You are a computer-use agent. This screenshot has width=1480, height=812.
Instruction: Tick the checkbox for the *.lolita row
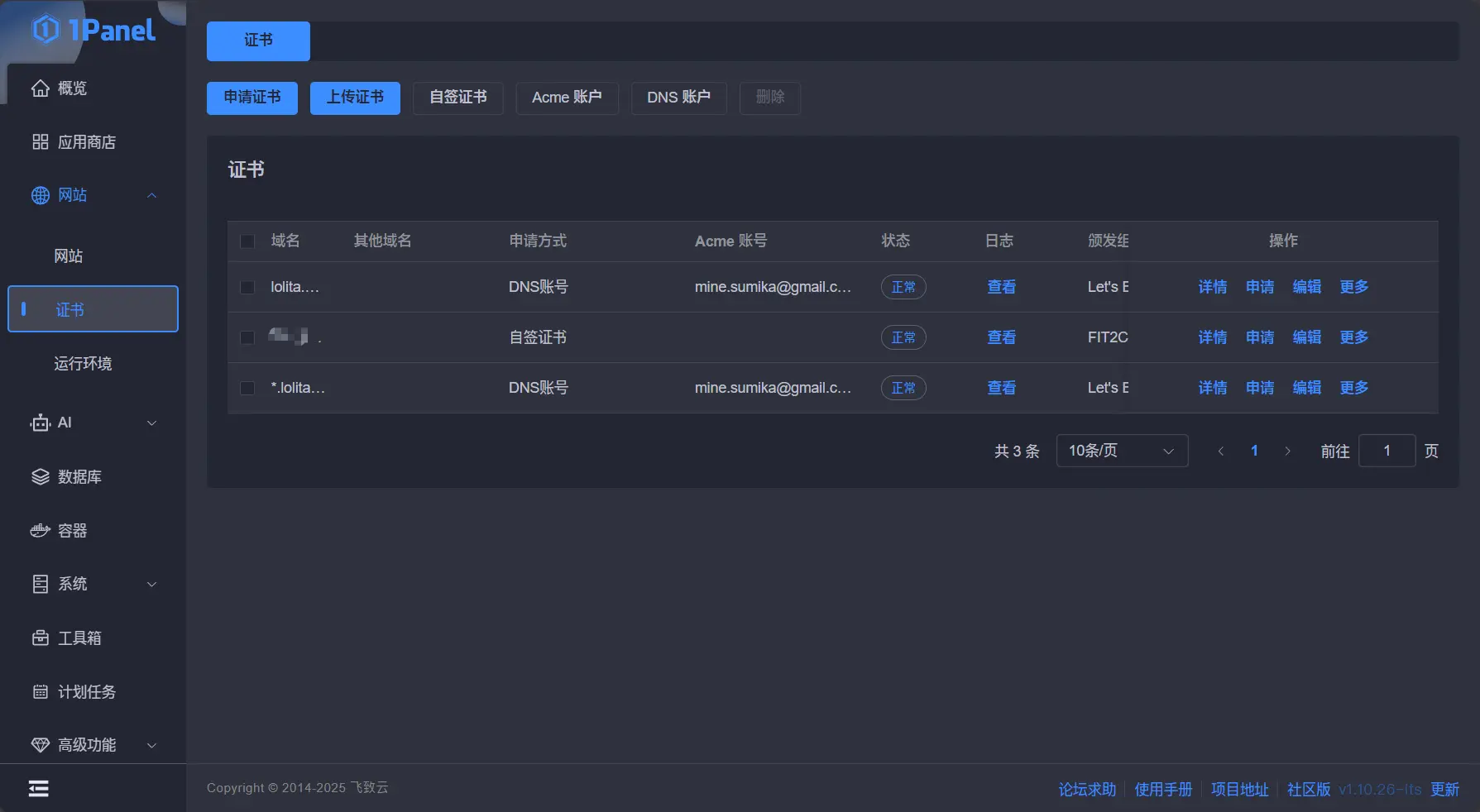(247, 389)
